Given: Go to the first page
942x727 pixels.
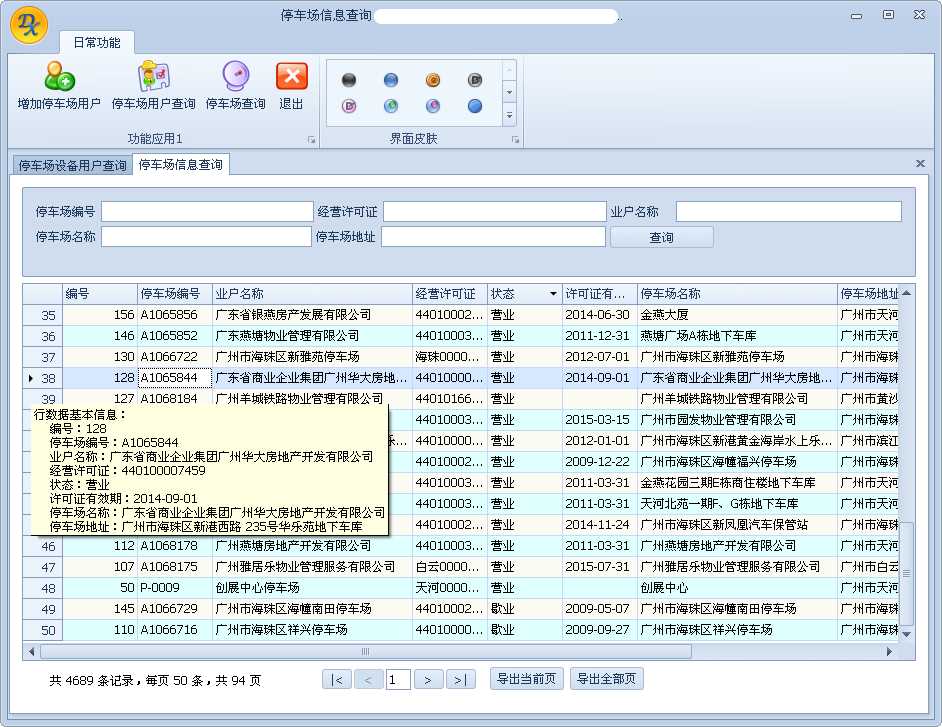Looking at the screenshot, I should (x=337, y=680).
